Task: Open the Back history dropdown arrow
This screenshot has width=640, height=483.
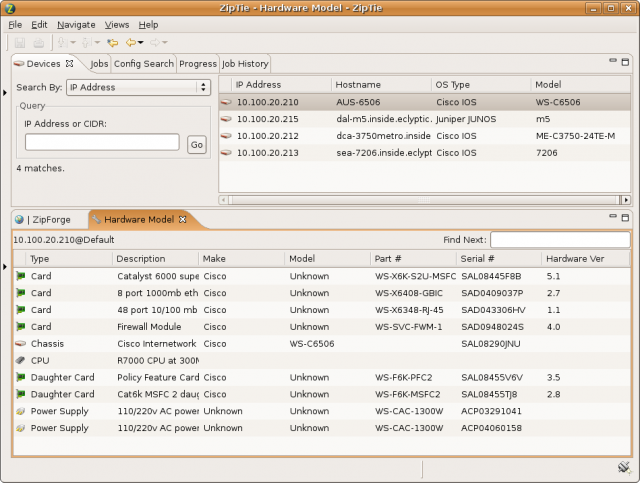Action: coord(141,42)
